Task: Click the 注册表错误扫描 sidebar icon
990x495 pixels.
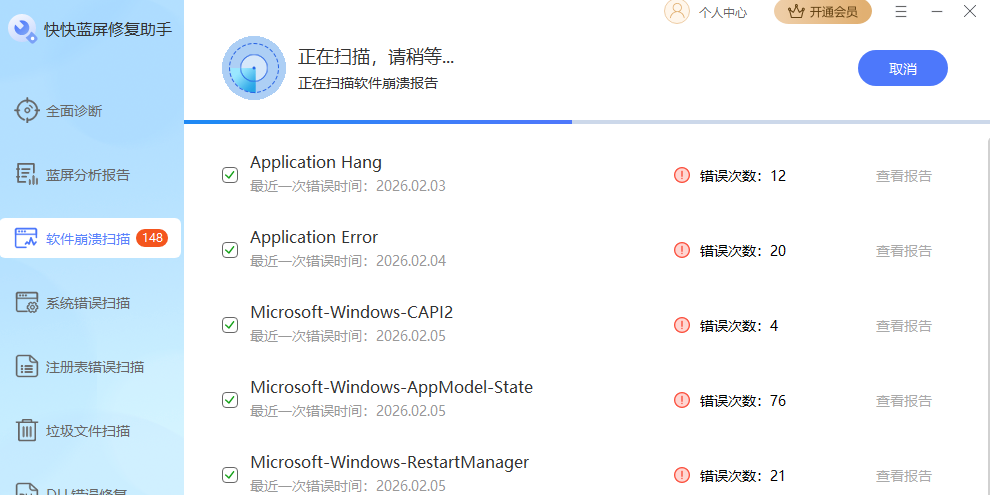Action: click(27, 367)
